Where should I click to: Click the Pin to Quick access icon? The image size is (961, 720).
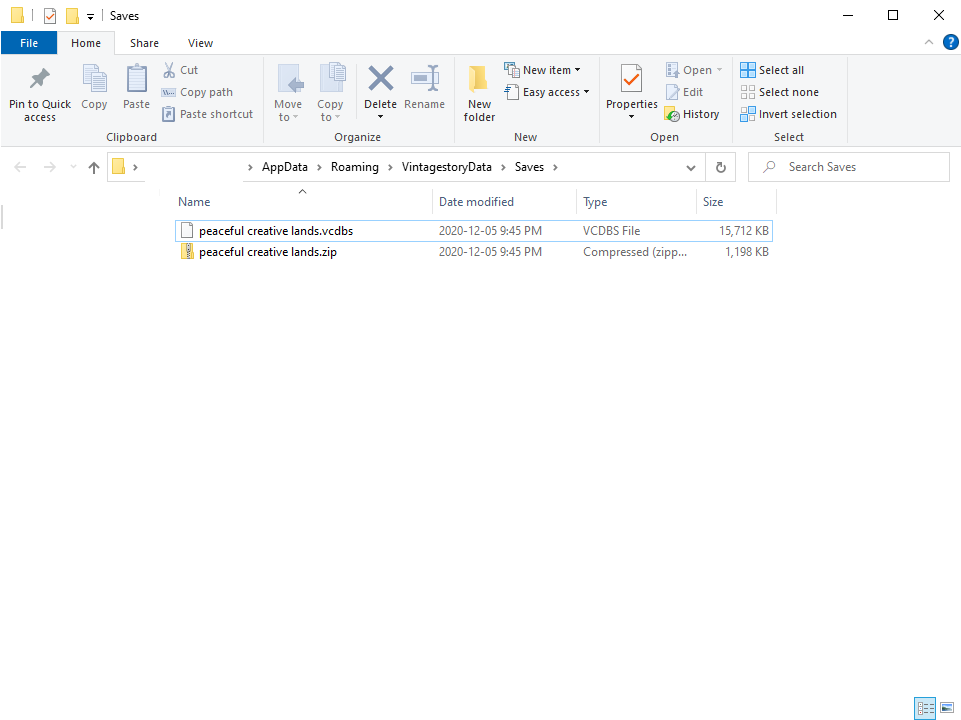point(40,80)
